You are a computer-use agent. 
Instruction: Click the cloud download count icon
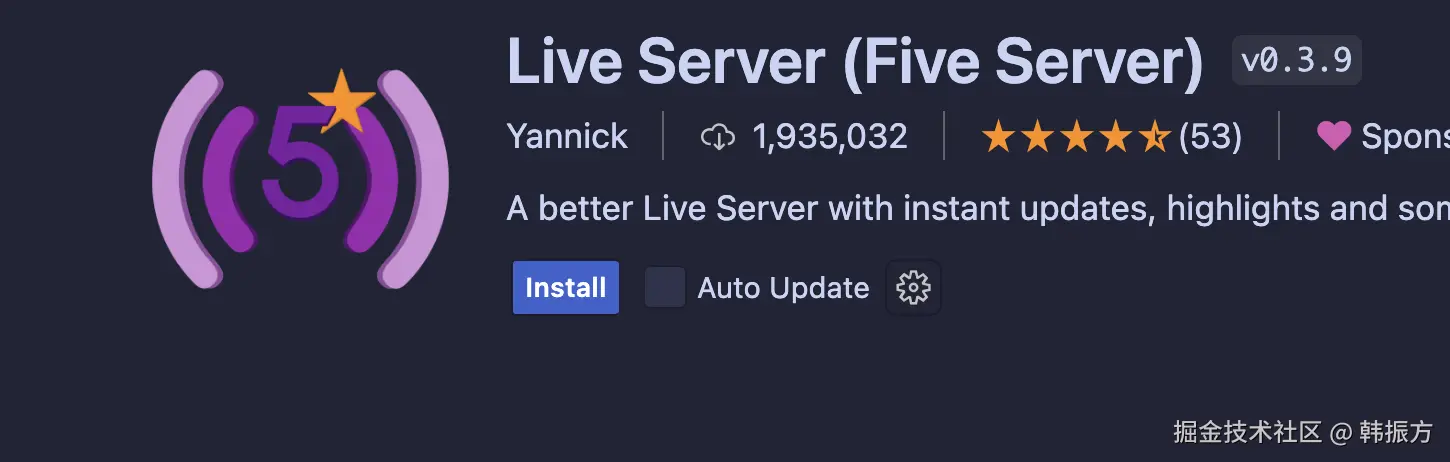pyautogui.click(x=718, y=137)
